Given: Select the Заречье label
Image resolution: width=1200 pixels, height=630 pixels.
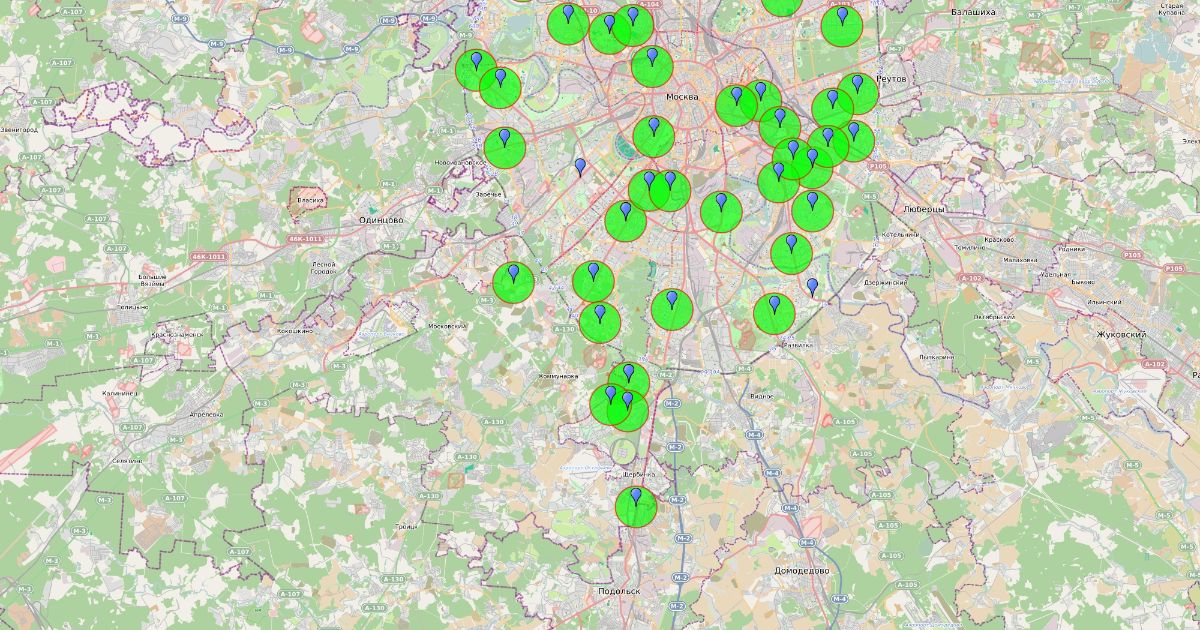Looking at the screenshot, I should pos(488,194).
